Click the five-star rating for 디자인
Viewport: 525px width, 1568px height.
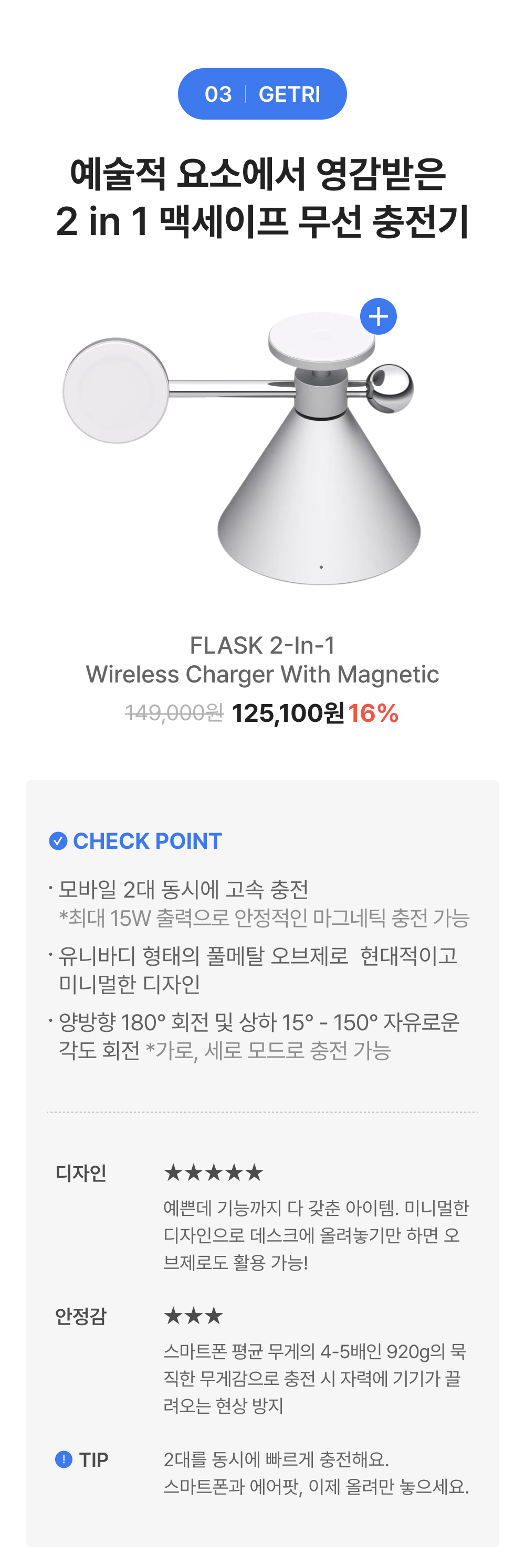(213, 1172)
